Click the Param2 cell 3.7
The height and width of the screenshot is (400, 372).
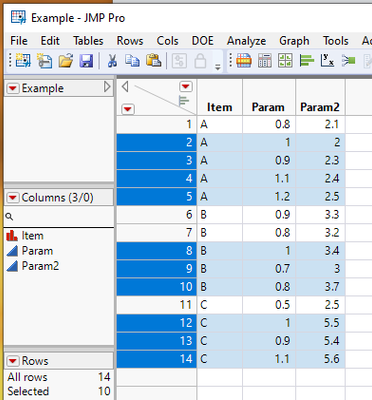click(x=320, y=287)
